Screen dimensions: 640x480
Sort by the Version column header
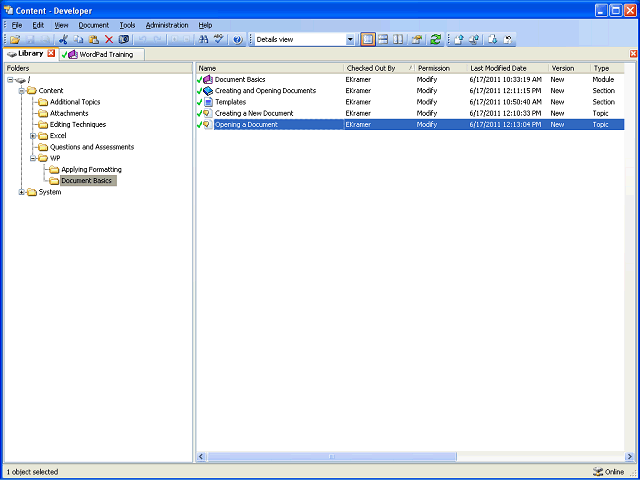point(569,69)
